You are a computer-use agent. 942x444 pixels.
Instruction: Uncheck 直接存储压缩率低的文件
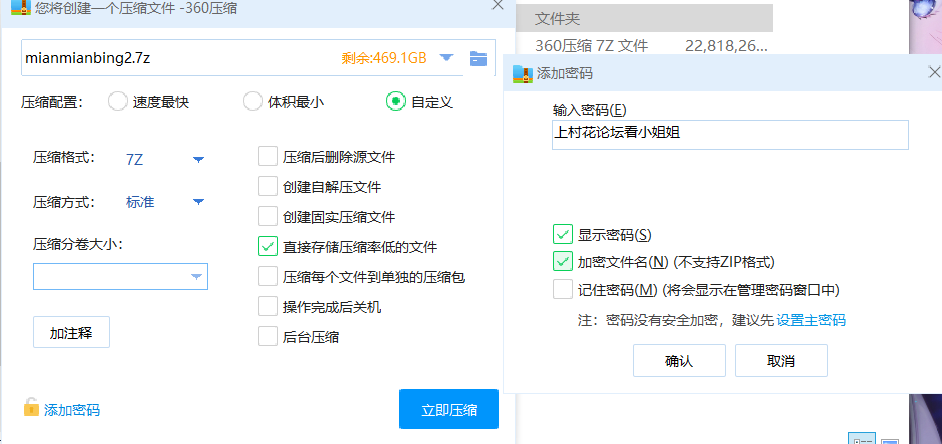click(x=267, y=246)
